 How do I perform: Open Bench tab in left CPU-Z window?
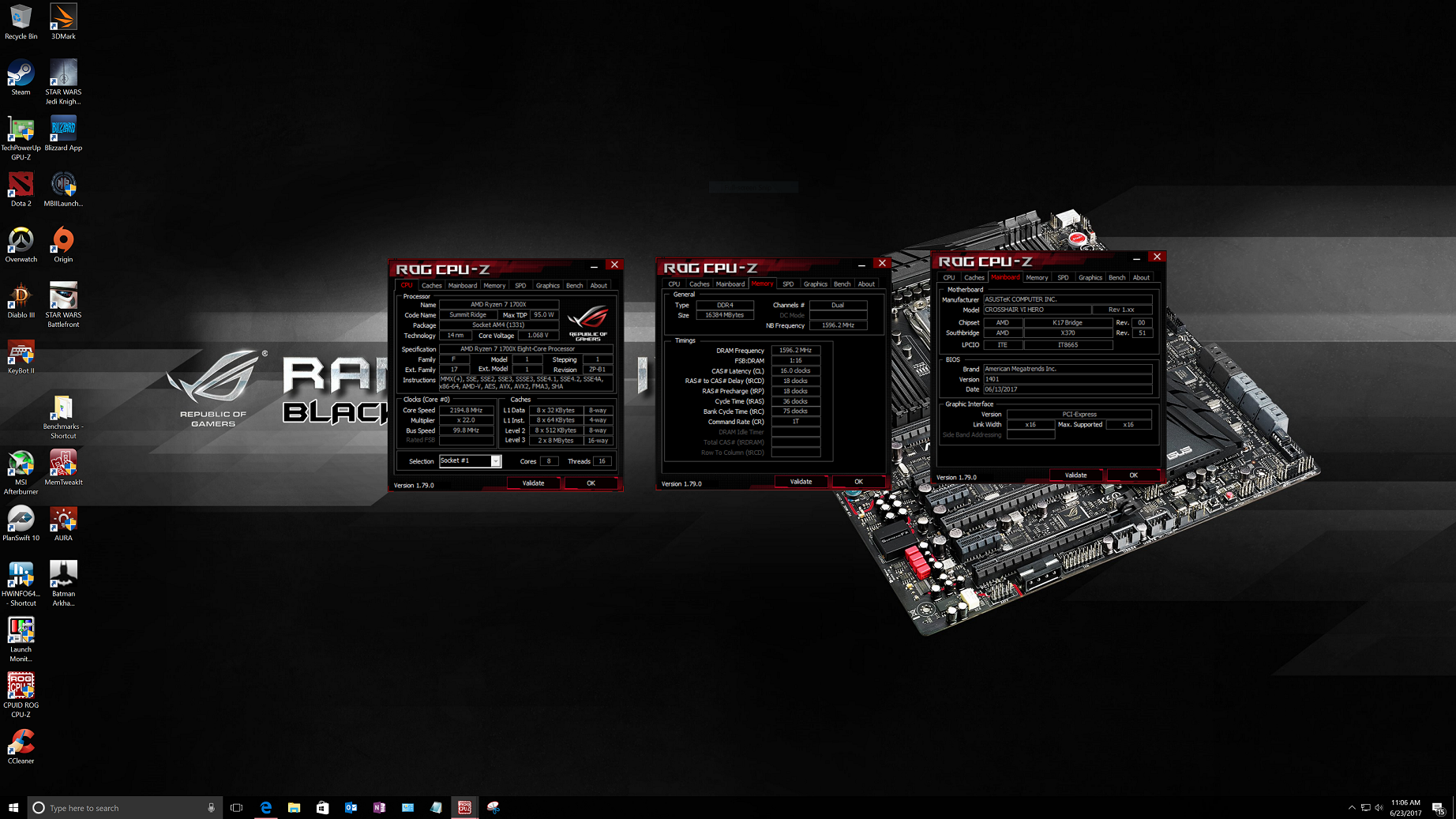coord(575,286)
